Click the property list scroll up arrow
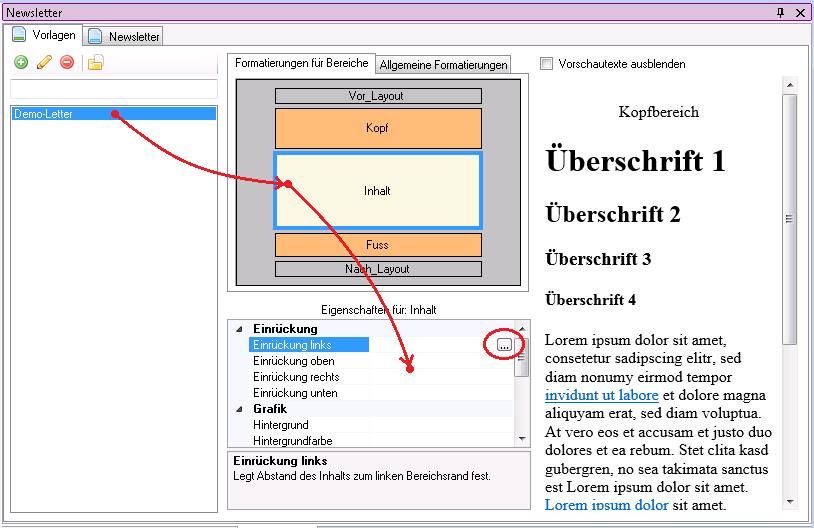Screen dimensions: 814x528 [522, 329]
